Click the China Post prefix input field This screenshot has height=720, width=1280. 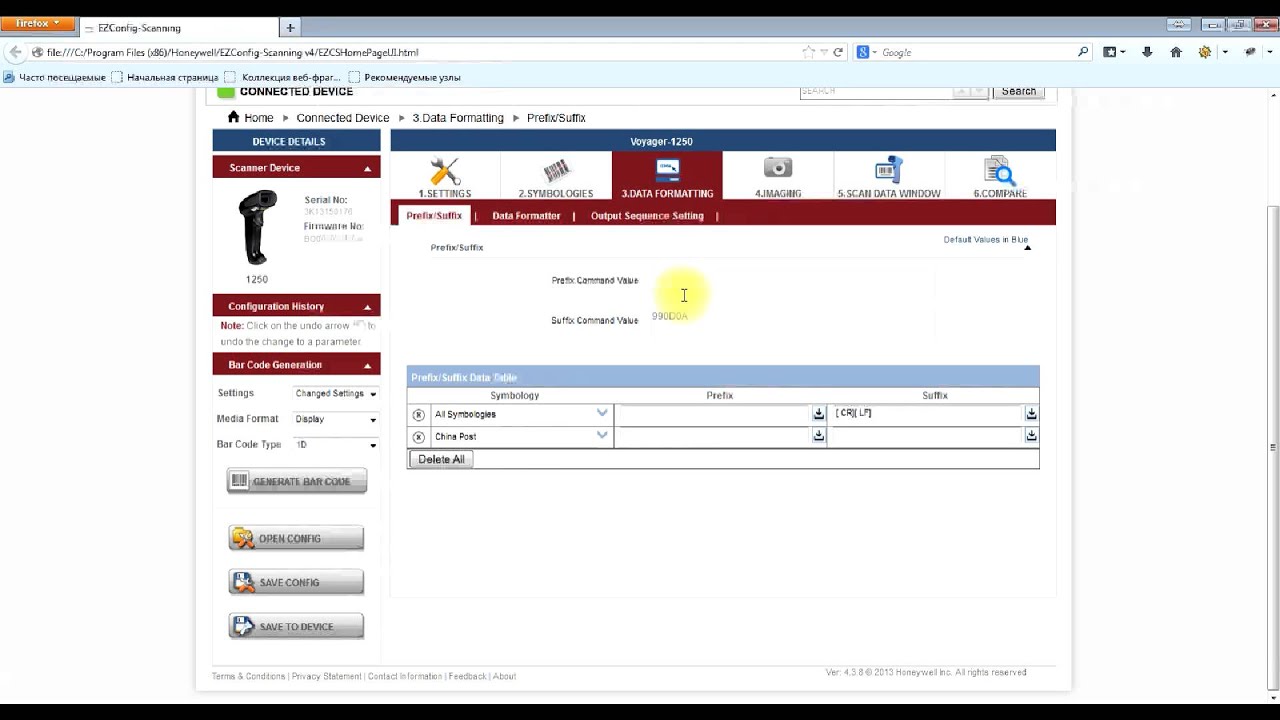(x=713, y=436)
